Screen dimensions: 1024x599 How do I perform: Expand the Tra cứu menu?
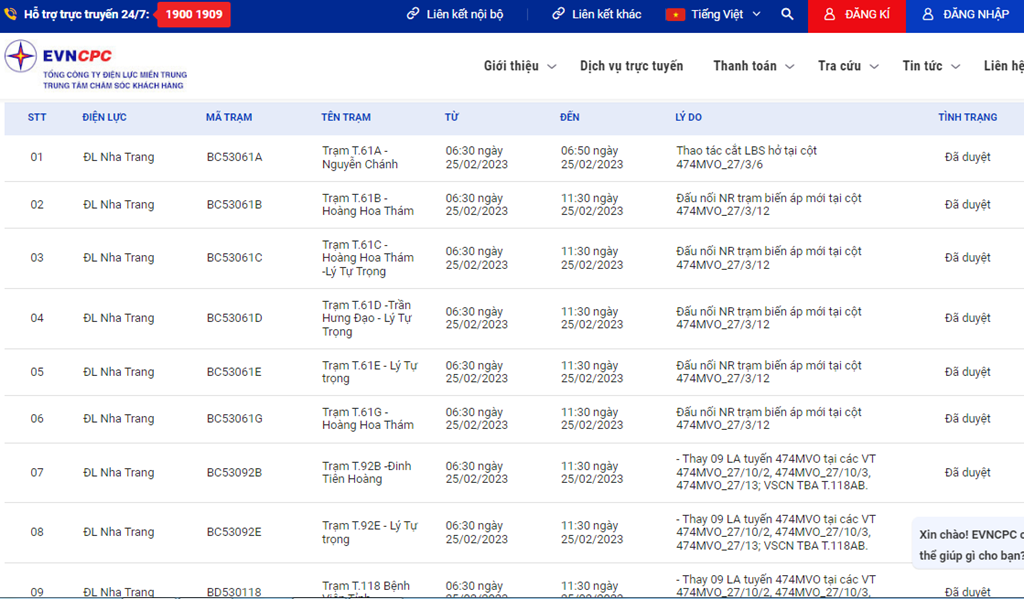click(x=847, y=66)
